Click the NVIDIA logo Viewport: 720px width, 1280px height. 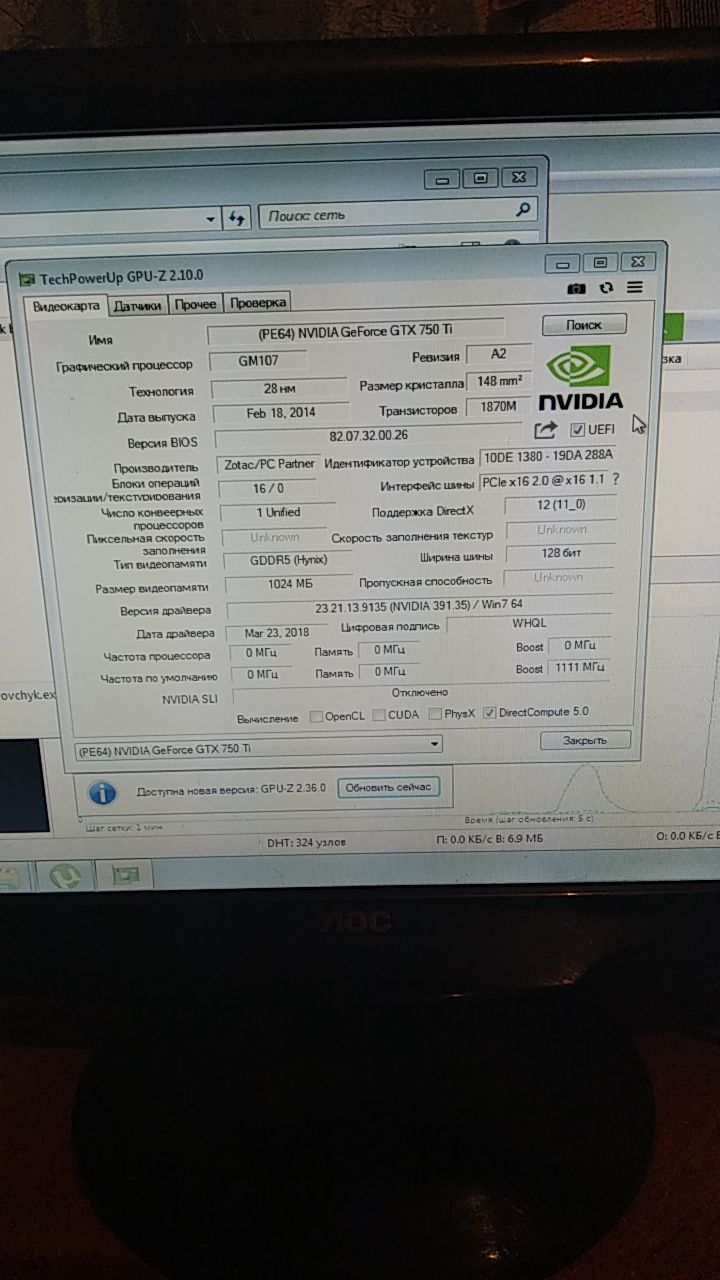pyautogui.click(x=579, y=378)
